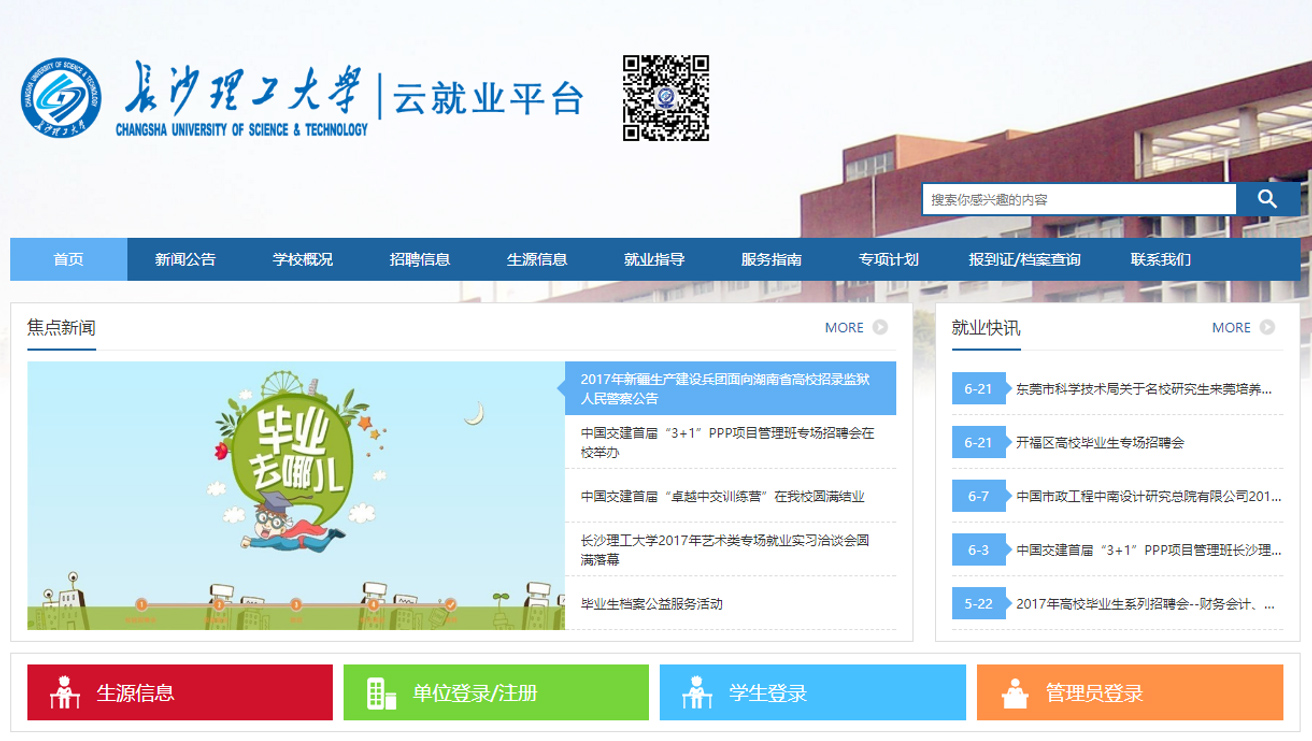Select the 首页 tab
This screenshot has height=741, width=1312.
[x=68, y=258]
